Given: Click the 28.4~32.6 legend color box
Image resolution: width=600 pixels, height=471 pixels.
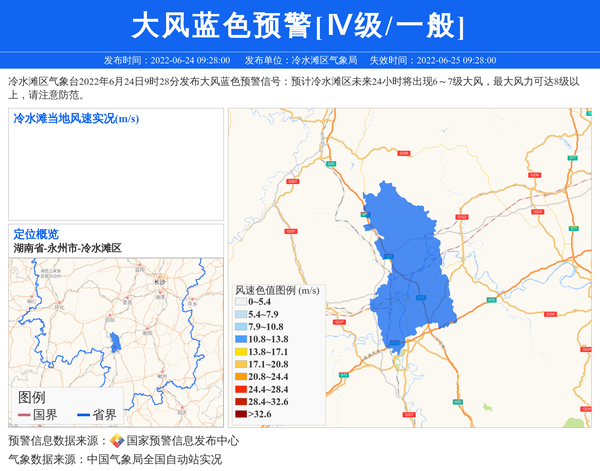Looking at the screenshot, I should coord(240,401).
